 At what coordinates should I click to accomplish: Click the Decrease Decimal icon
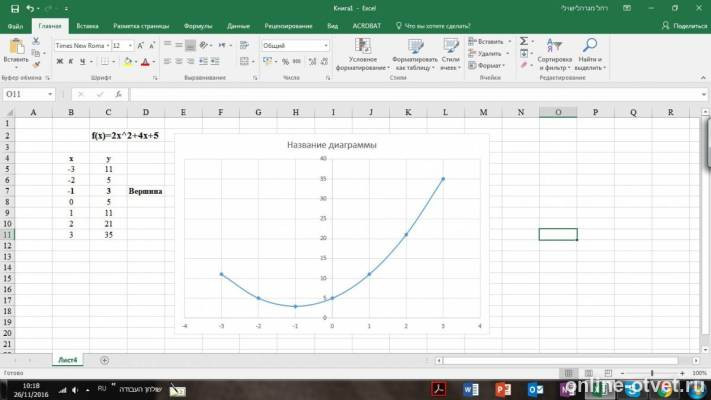point(324,61)
